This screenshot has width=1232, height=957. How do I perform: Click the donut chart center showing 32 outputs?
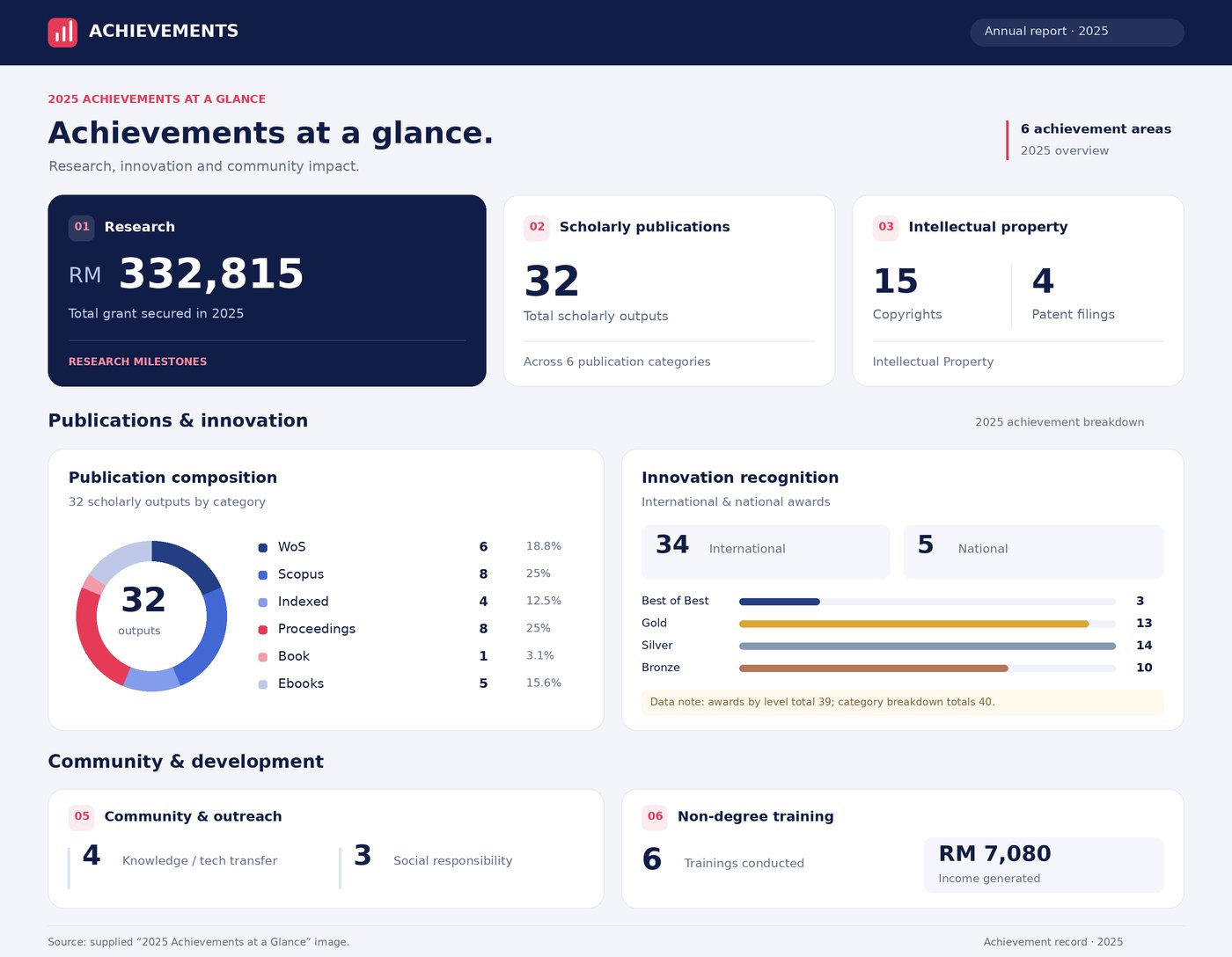click(x=142, y=610)
